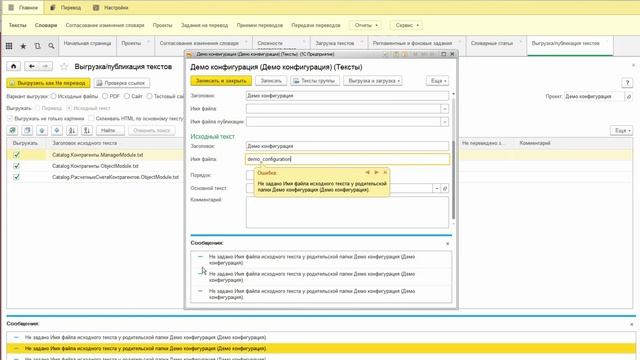Click the Проверка ссылок button
This screenshot has height=360, width=640.
[x=122, y=83]
